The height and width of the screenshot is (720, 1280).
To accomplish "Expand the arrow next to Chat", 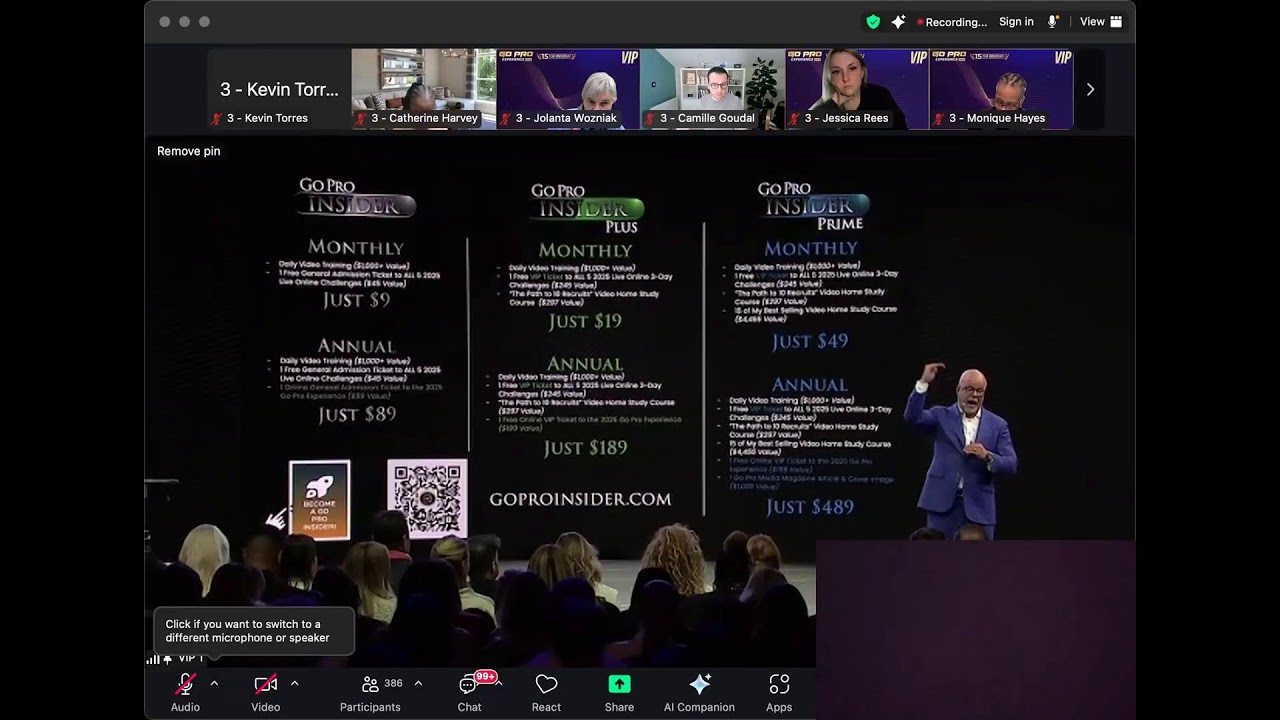I will pyautogui.click(x=498, y=683).
